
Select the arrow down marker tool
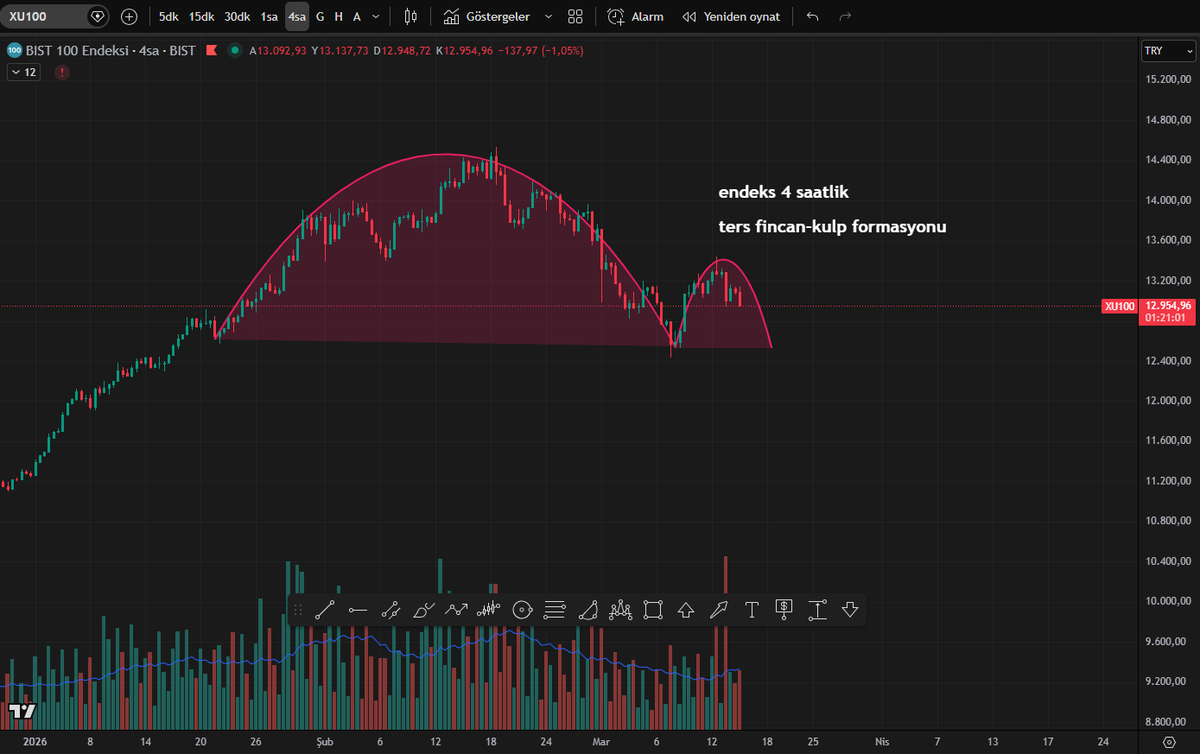click(x=850, y=609)
